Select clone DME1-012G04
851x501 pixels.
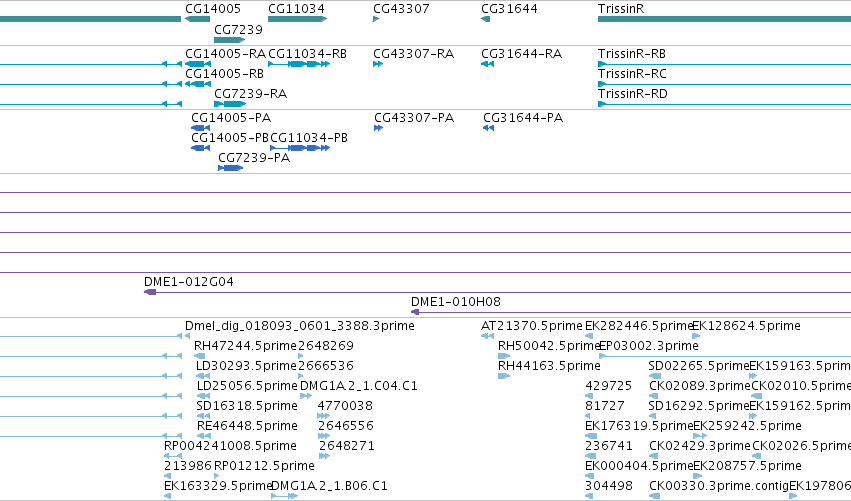pos(189,282)
